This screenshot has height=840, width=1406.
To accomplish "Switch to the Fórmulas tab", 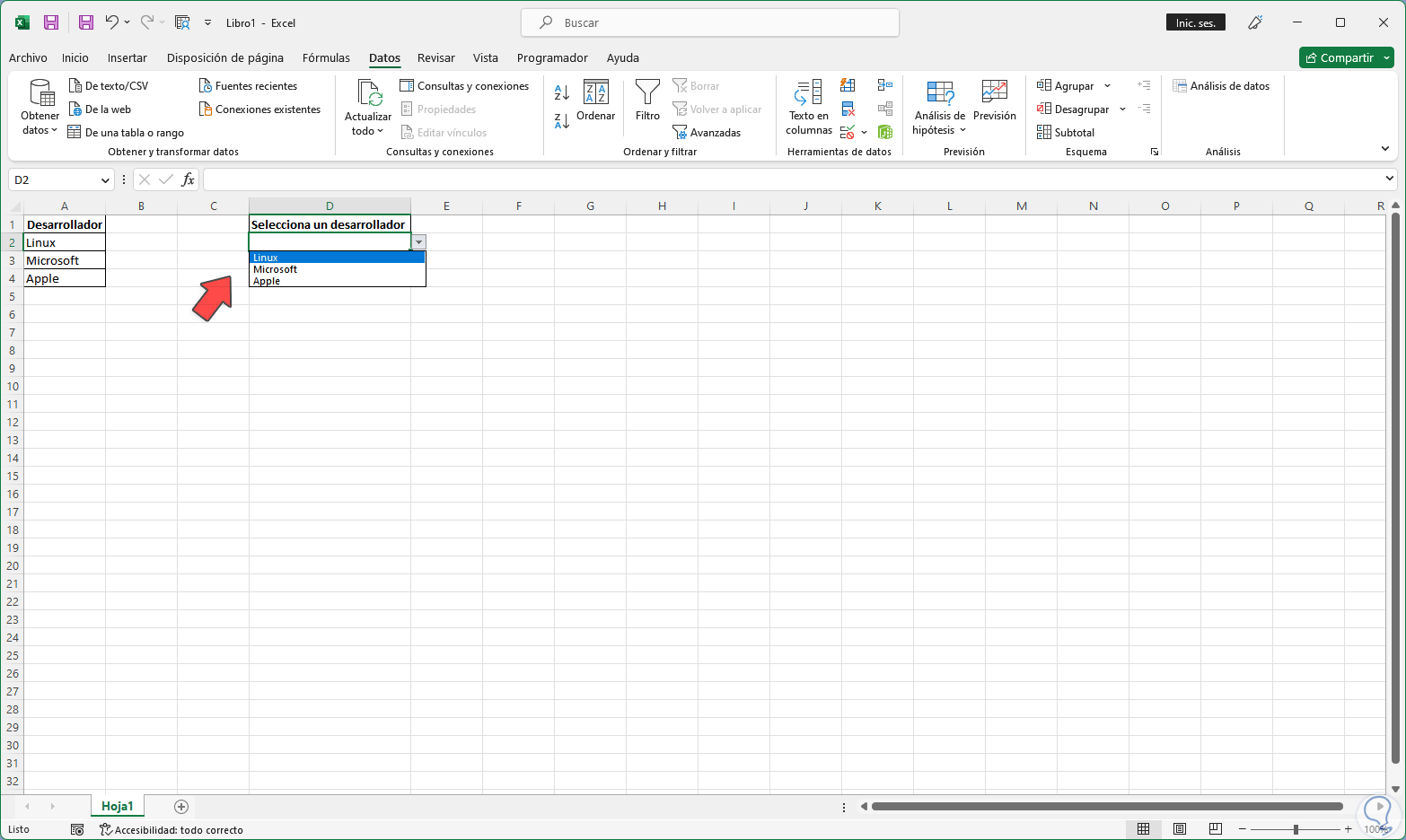I will pos(326,58).
